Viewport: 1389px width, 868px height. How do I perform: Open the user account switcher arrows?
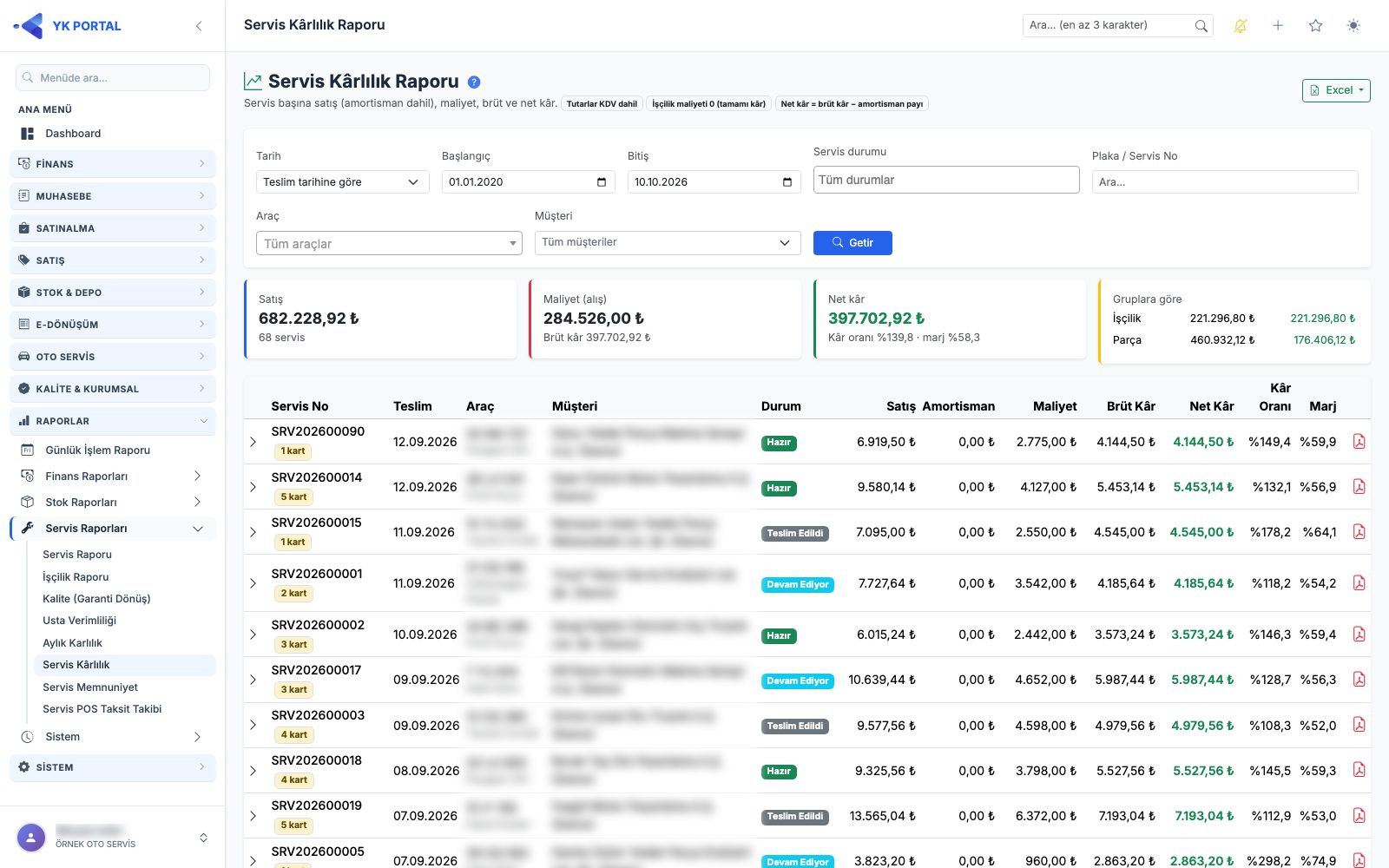pyautogui.click(x=203, y=838)
